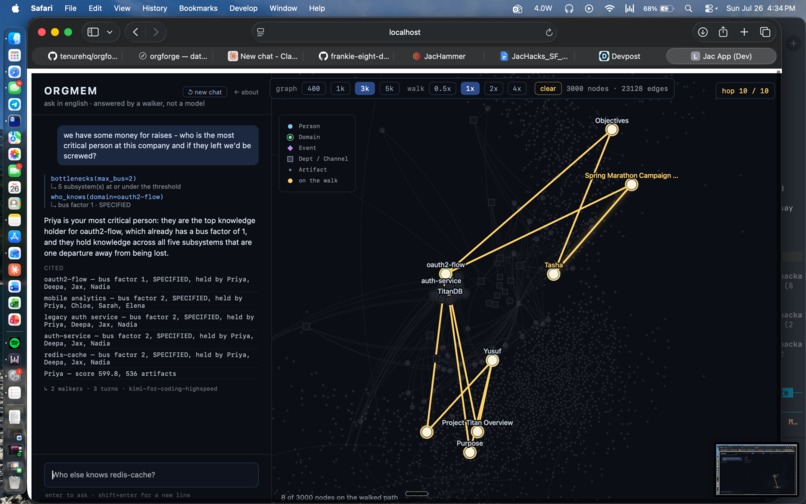
Task: Open the History menu
Action: click(154, 8)
